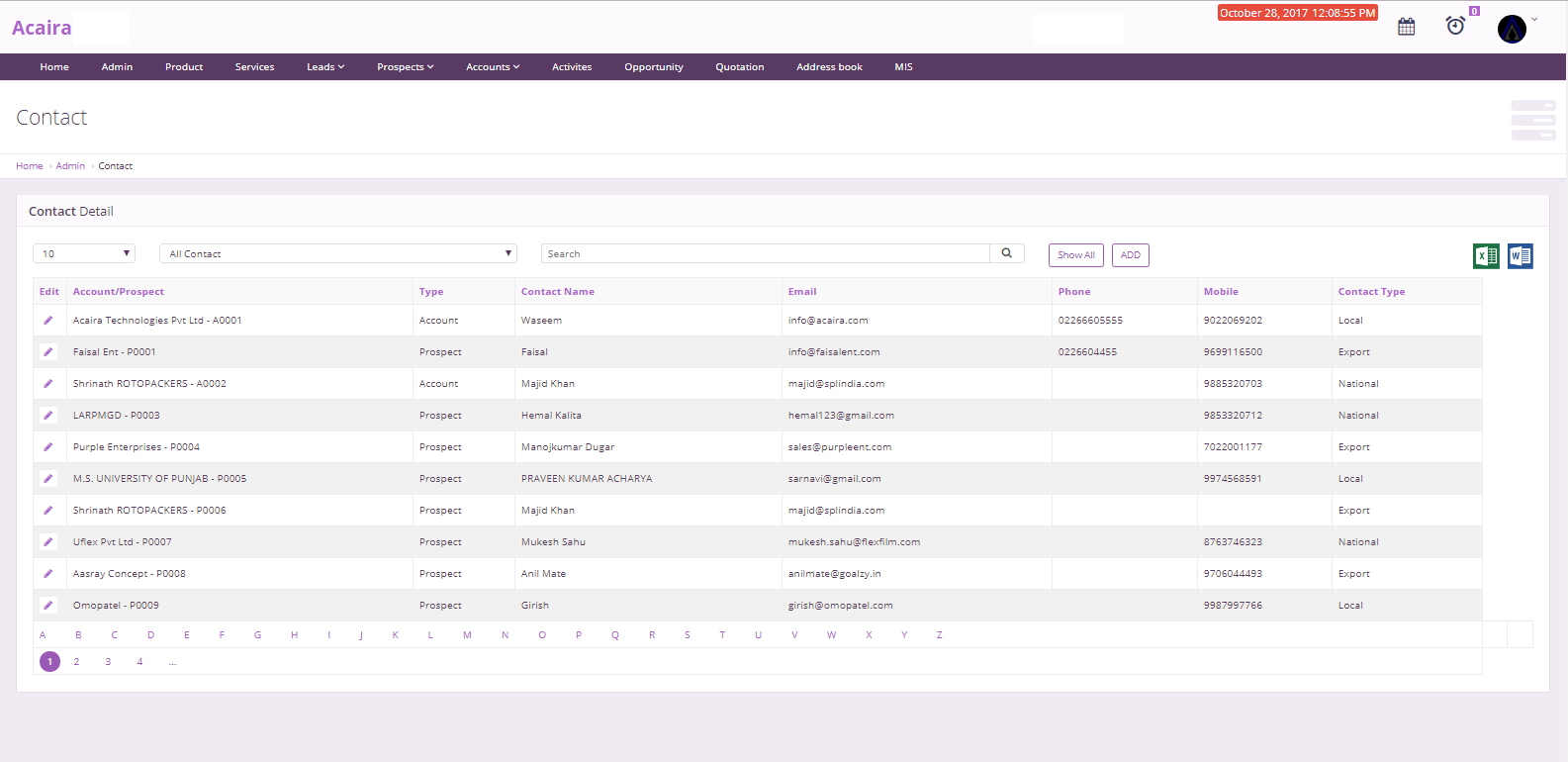Screen dimensions: 1568x762
Task: Open the Address book menu item
Action: click(x=829, y=67)
